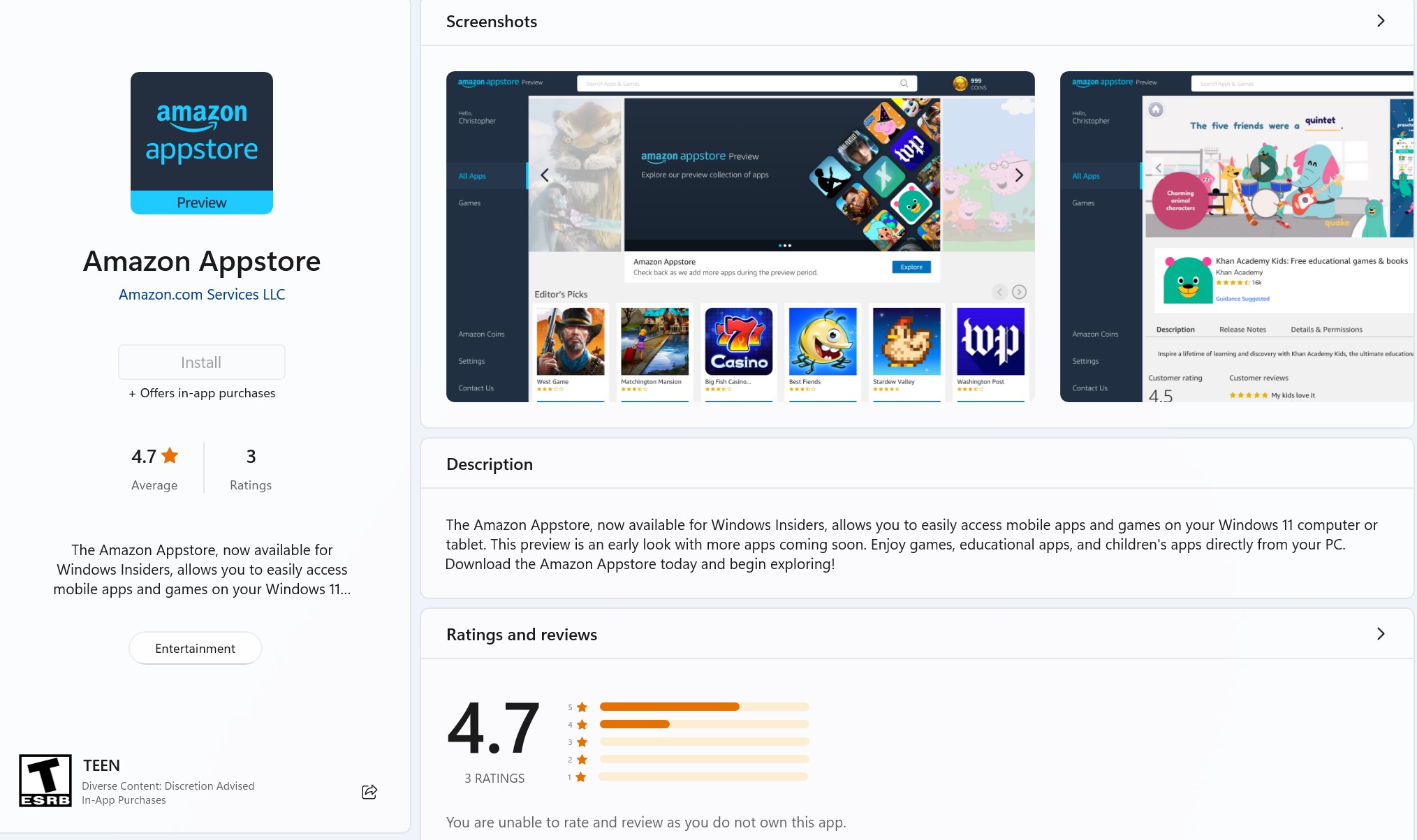Expand the Ratings and reviews chevron
1417x840 pixels.
(x=1380, y=634)
